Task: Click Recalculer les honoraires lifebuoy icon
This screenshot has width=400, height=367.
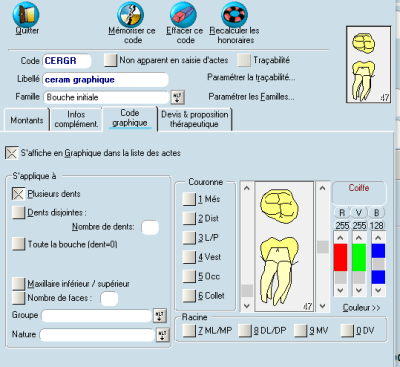Action: (234, 14)
